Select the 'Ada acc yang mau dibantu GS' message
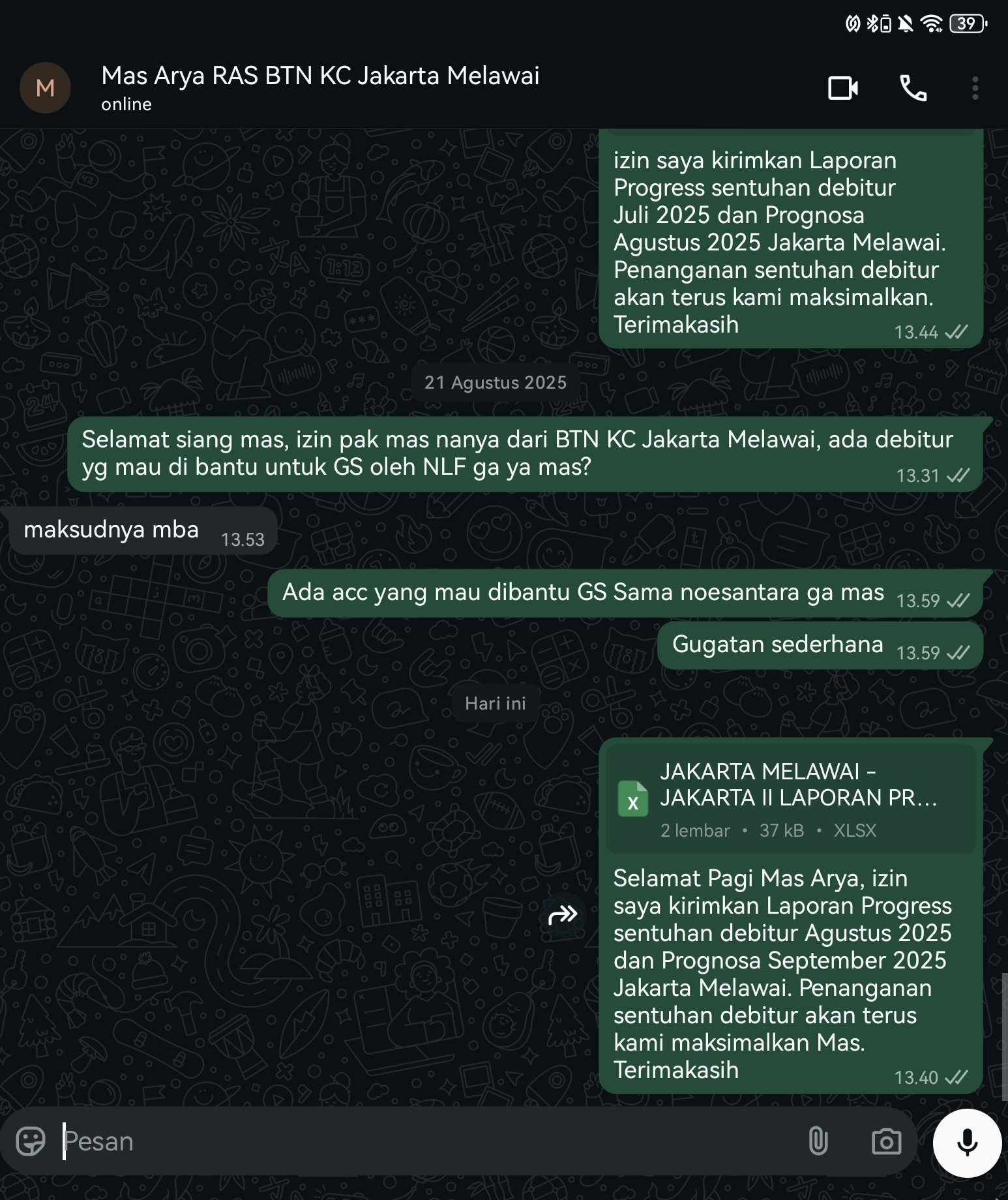 tap(625, 593)
